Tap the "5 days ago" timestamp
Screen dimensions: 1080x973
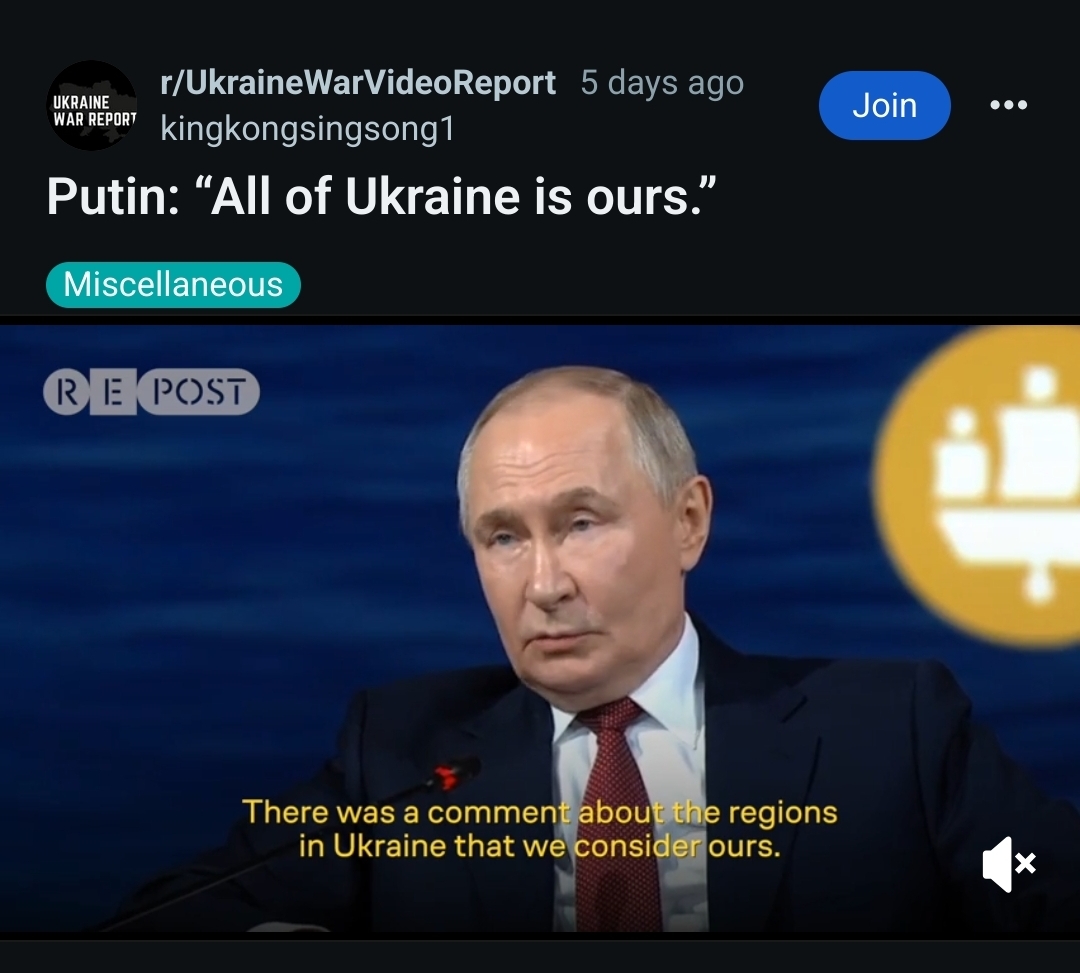662,83
